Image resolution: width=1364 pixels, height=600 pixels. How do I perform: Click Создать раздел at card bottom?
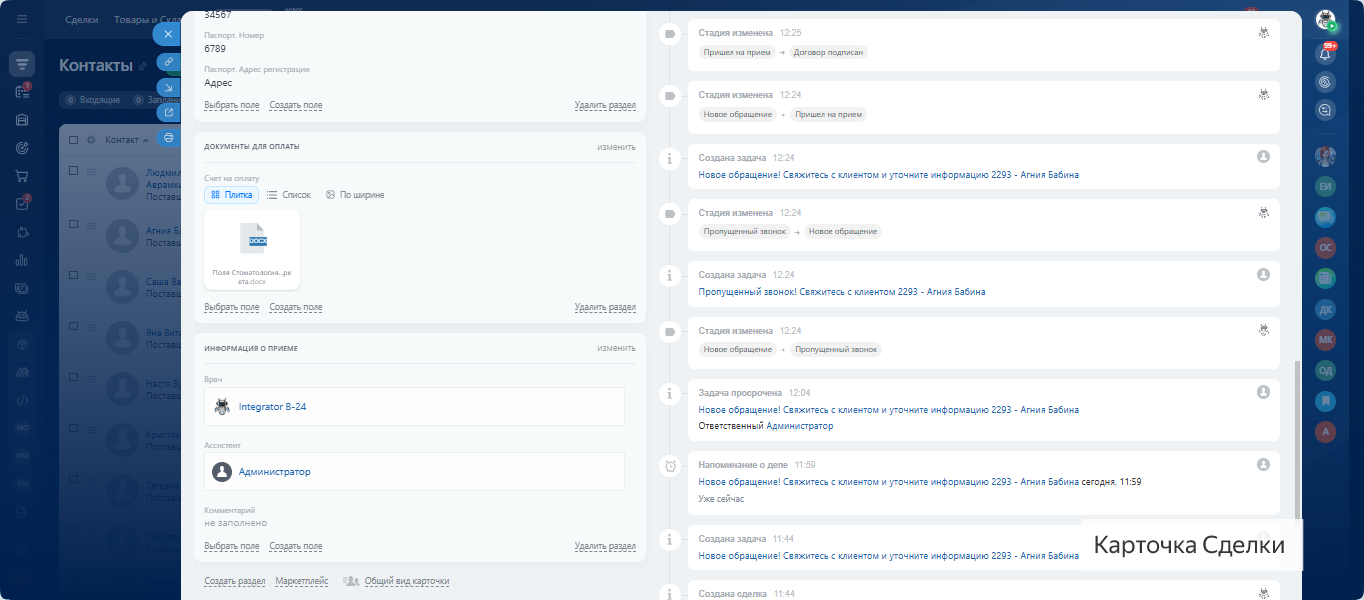point(234,581)
